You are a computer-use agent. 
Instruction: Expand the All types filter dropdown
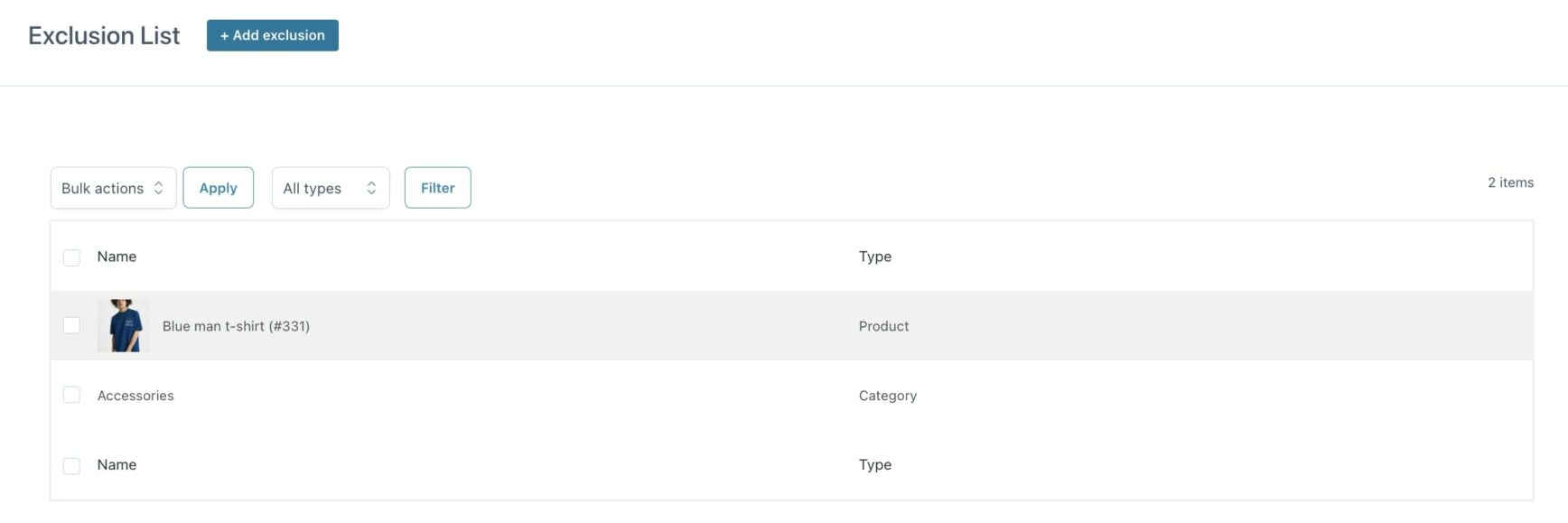(x=331, y=188)
